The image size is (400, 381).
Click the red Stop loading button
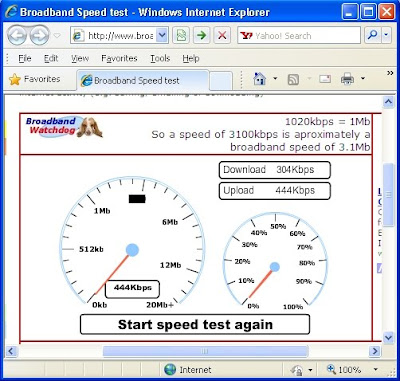[x=222, y=35]
